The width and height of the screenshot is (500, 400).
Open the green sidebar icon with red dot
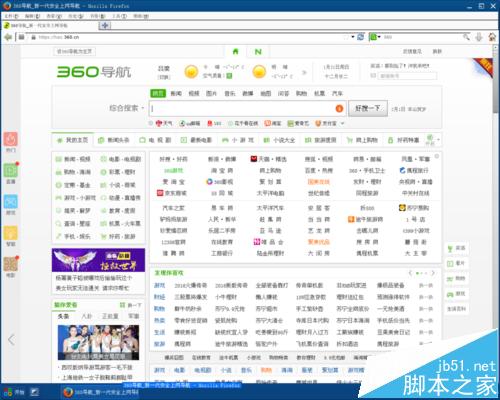tap(11, 170)
